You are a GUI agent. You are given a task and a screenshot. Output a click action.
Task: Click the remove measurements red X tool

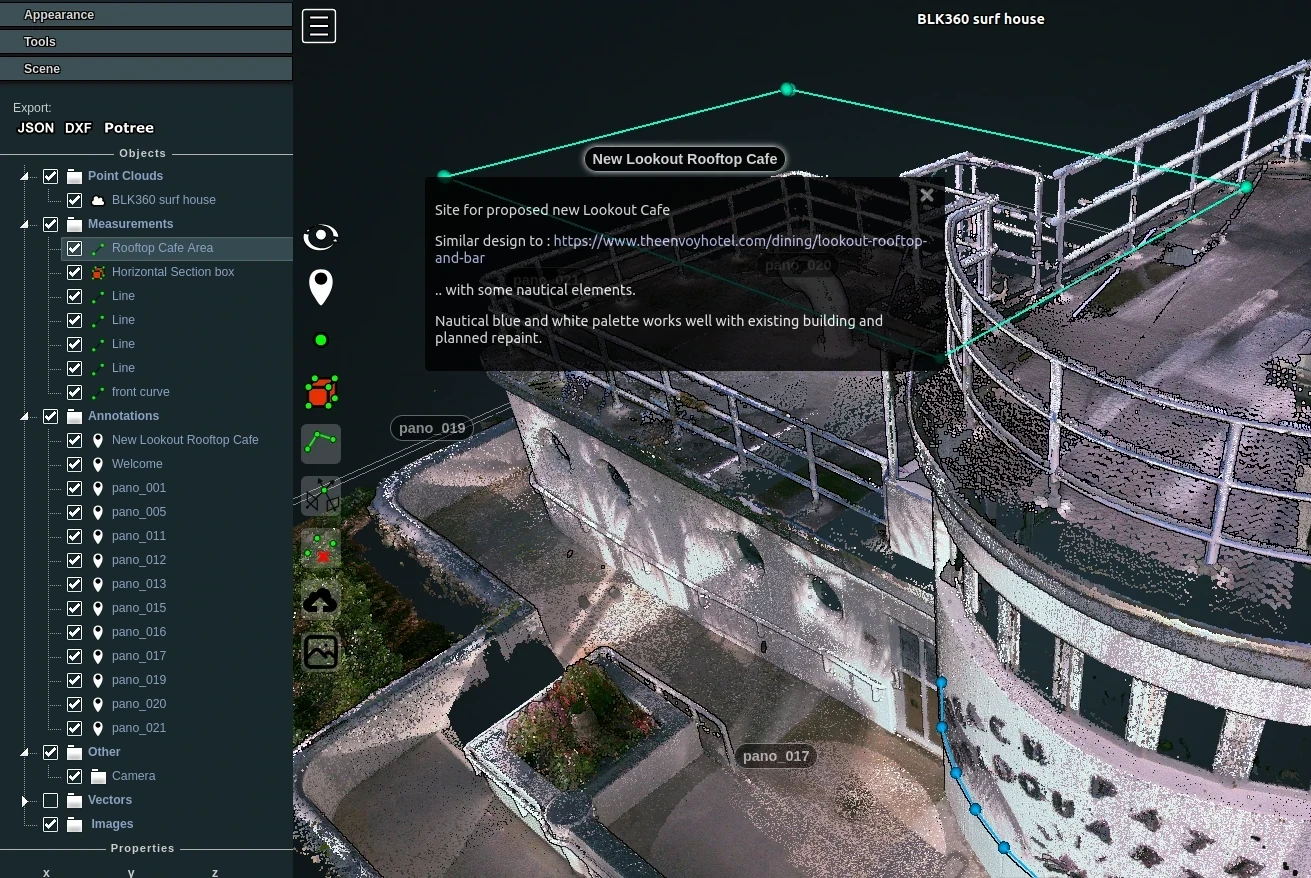(x=321, y=548)
